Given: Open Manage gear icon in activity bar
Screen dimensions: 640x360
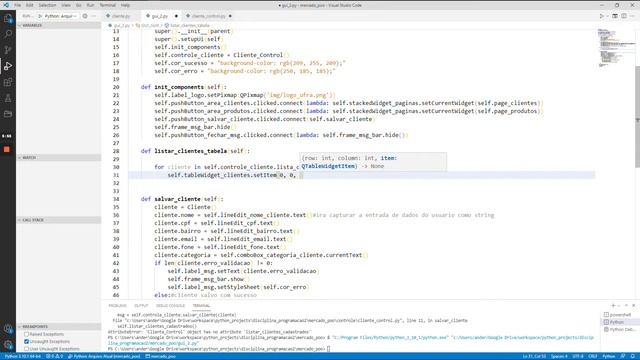Looking at the screenshot, I should [x=8, y=345].
